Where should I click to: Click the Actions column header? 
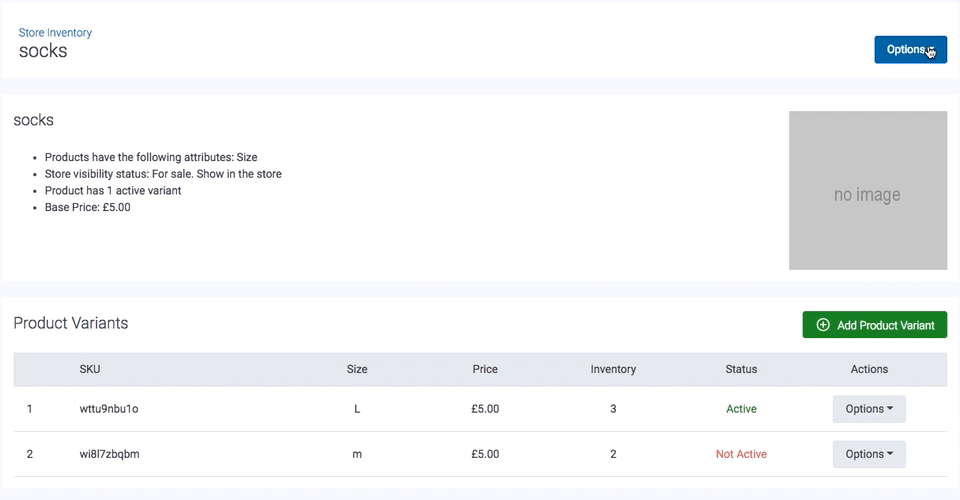[869, 369]
